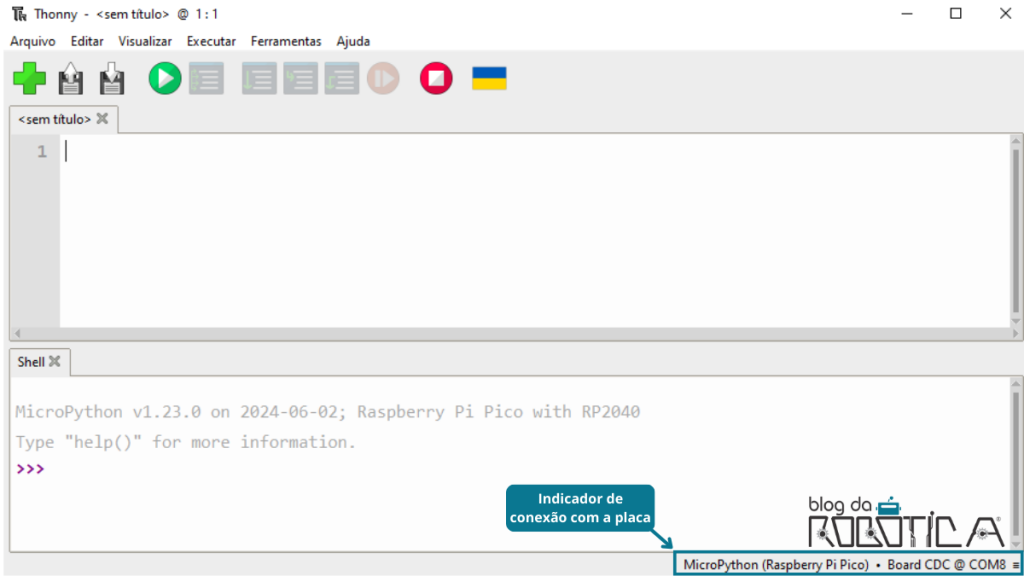This screenshot has height=576, width=1024.
Task: Run the current script with the green play icon
Action: 164,78
